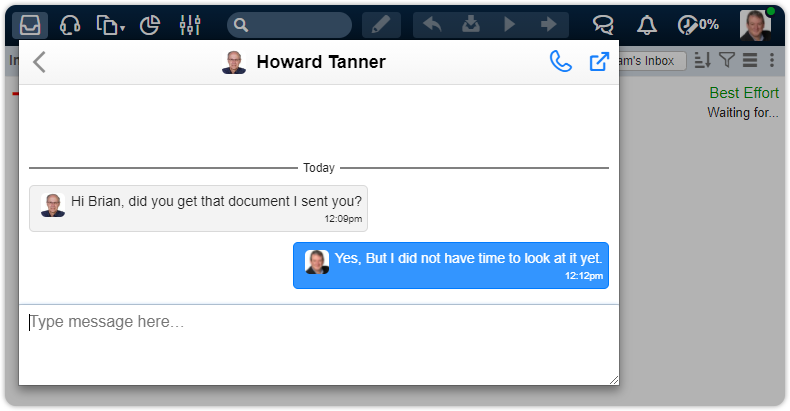Call Howard Tanner with phone icon
790x411 pixels.
pyautogui.click(x=561, y=61)
